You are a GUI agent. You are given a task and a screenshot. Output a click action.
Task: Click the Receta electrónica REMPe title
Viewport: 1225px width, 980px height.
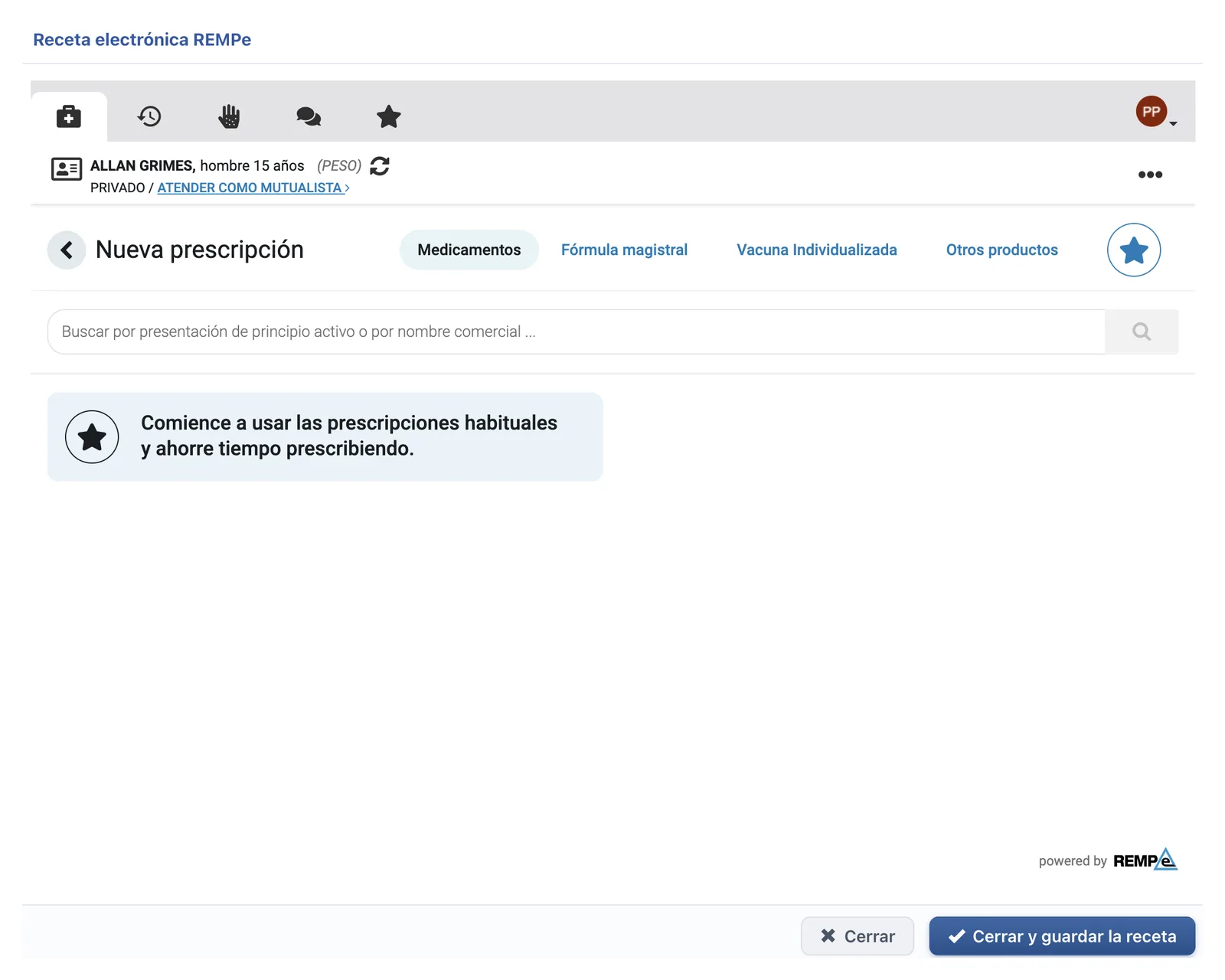pos(142,40)
